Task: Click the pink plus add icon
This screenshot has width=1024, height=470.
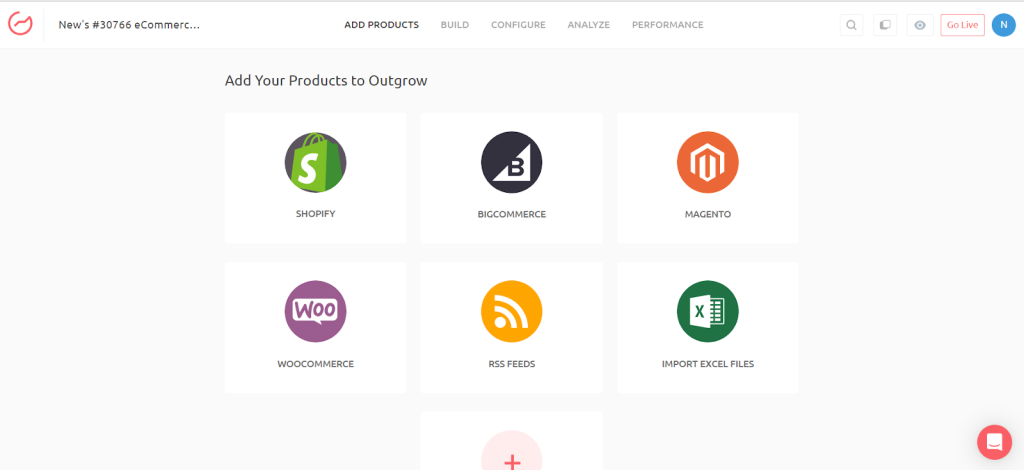Action: tap(511, 456)
